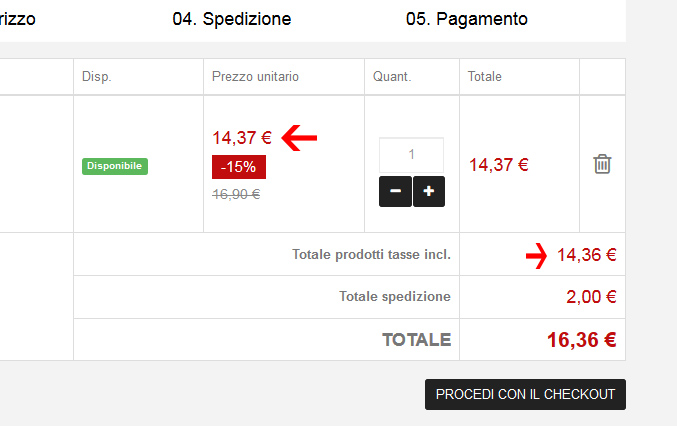Click the Disp. column header

96,77
